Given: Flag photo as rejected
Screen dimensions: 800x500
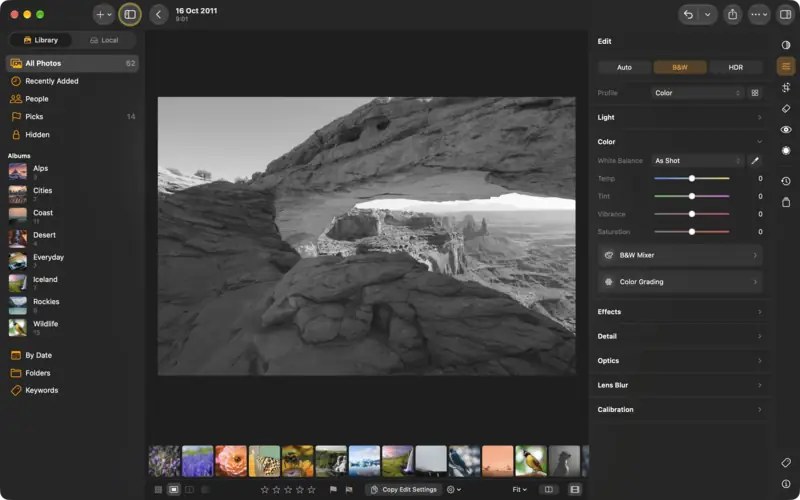Looking at the screenshot, I should (349, 490).
